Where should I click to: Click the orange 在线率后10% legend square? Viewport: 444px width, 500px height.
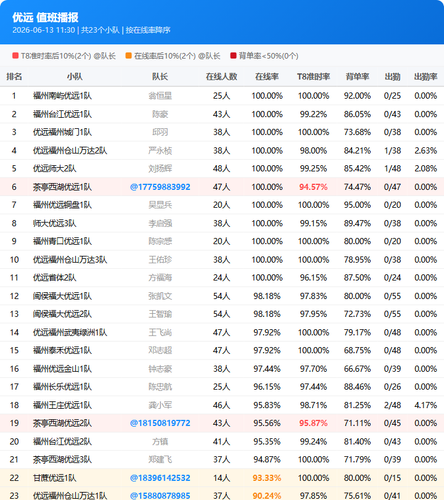point(128,56)
